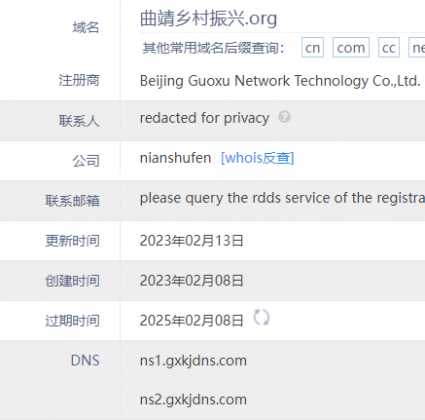
Task: Click the 联系邮箱 row label
Action: point(72,201)
